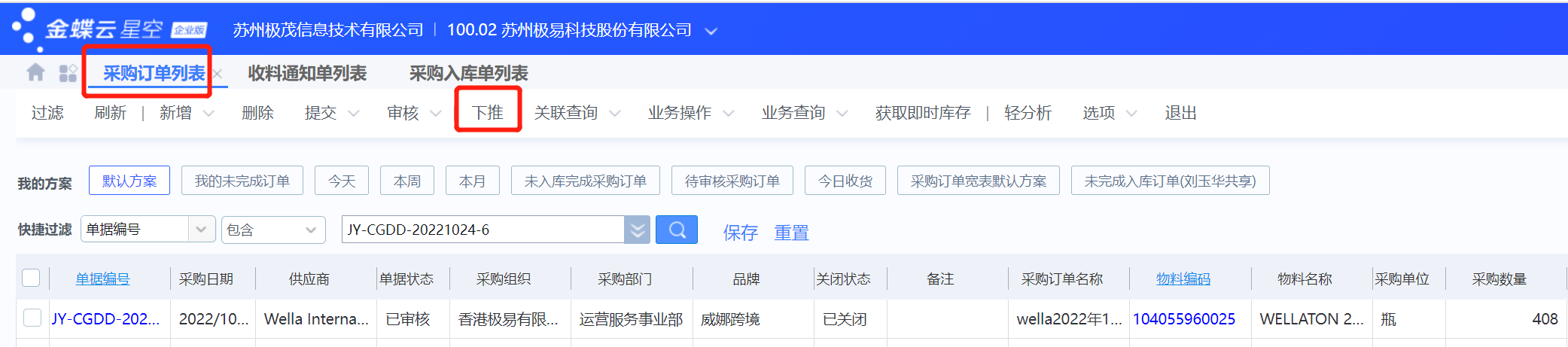Go to home page icon
1568x347 pixels.
click(x=35, y=72)
